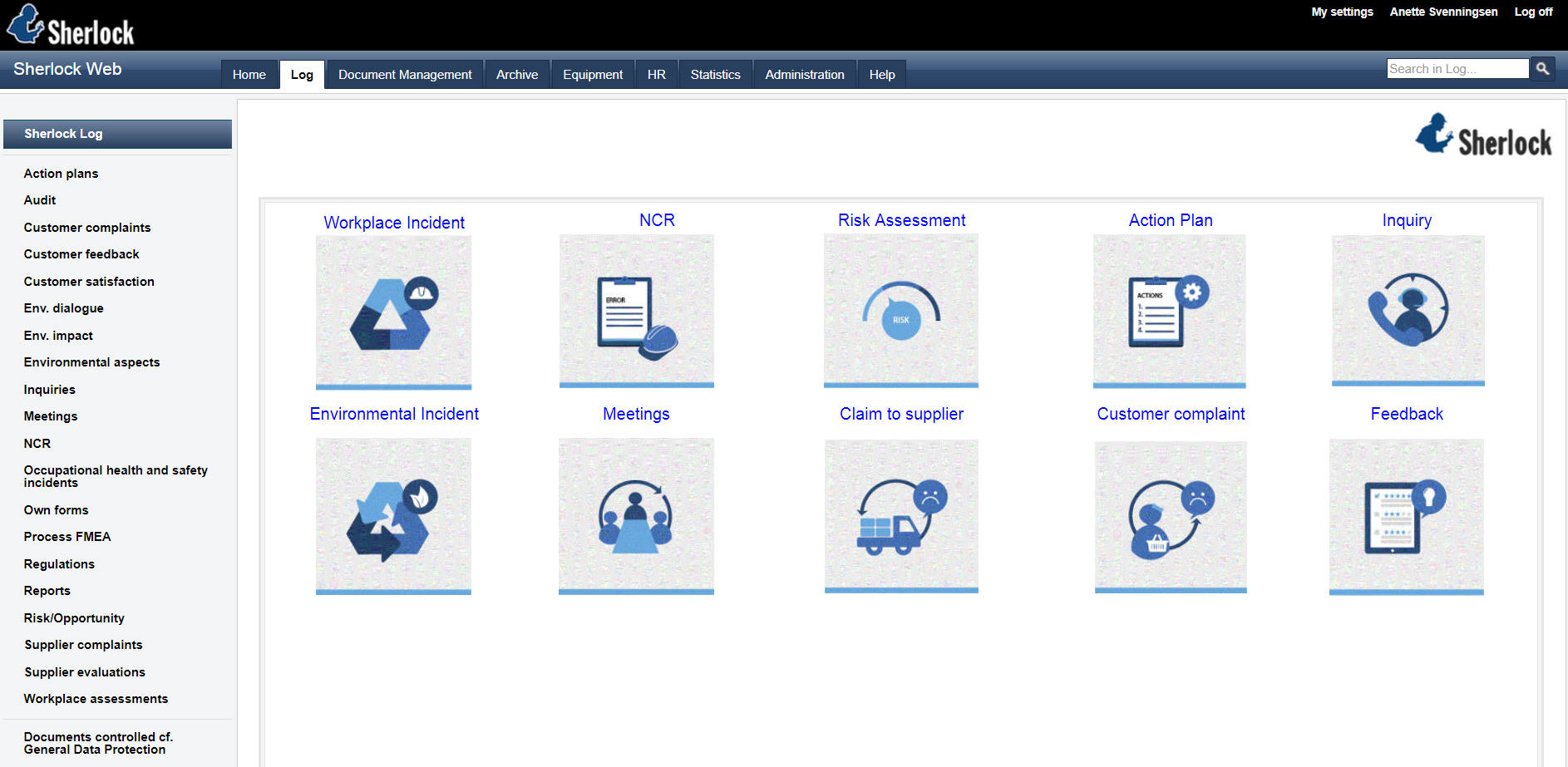1568x767 pixels.
Task: Click the Customer complaint title link
Action: coord(1171,414)
